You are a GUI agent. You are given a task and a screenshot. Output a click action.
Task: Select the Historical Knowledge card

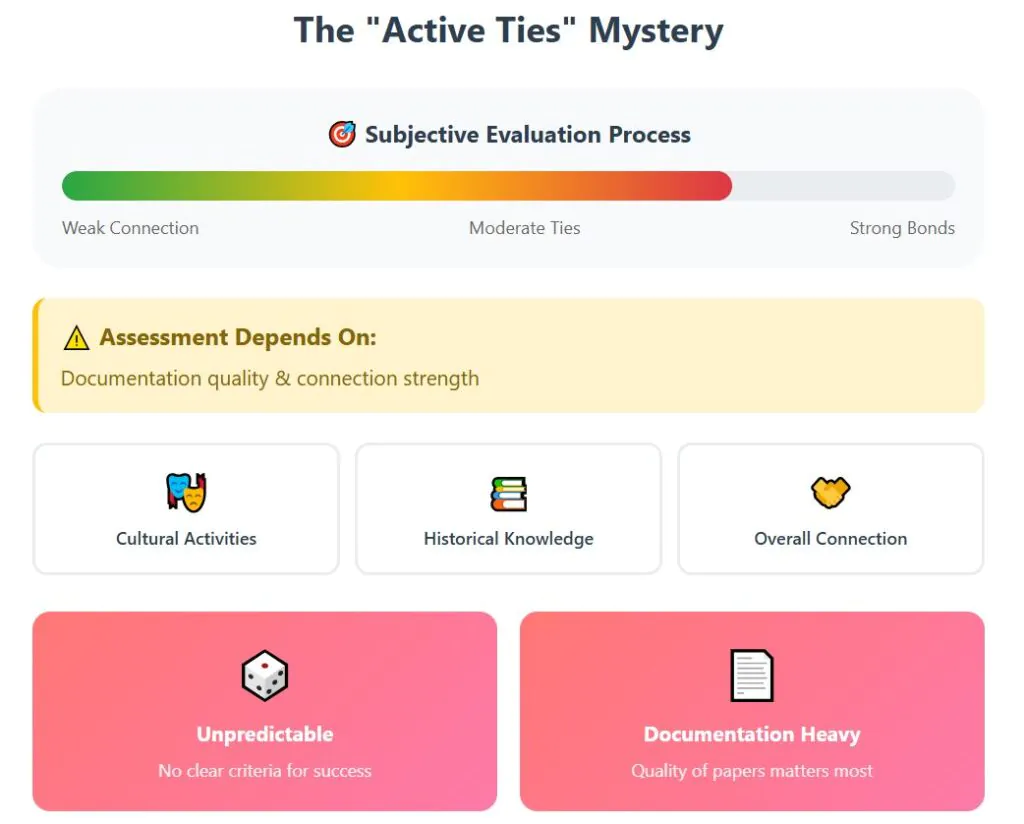click(x=508, y=510)
